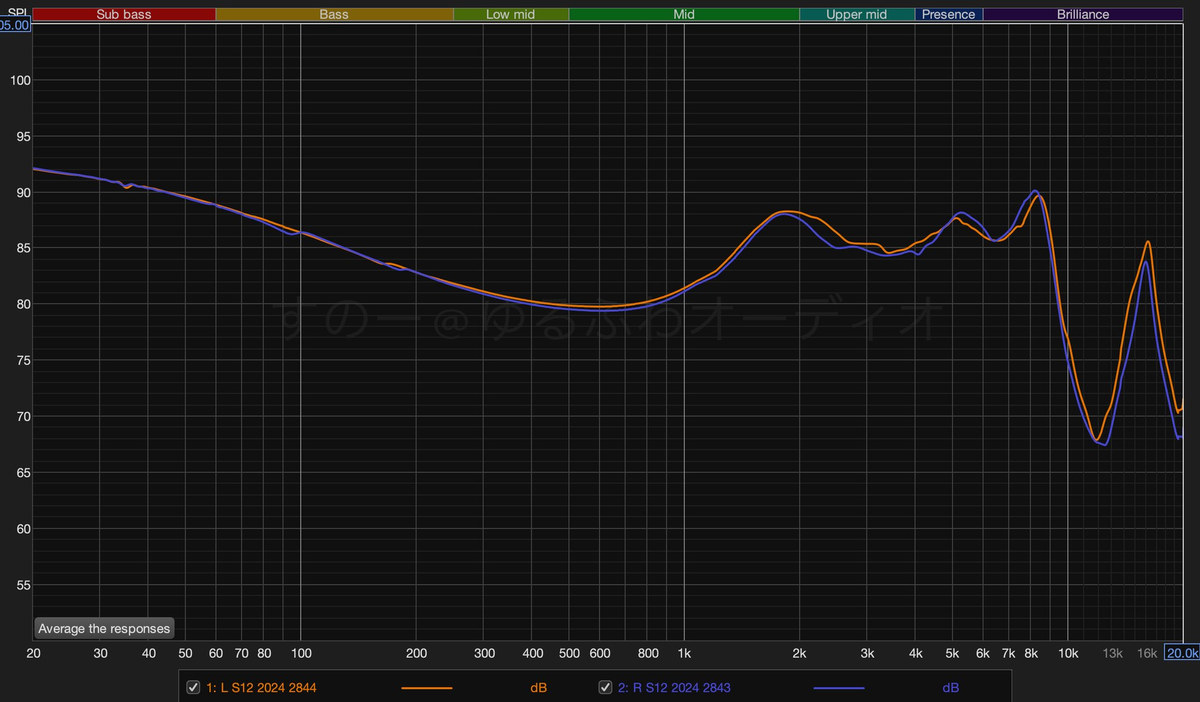Open the orange line style swatch in legend

[427, 688]
